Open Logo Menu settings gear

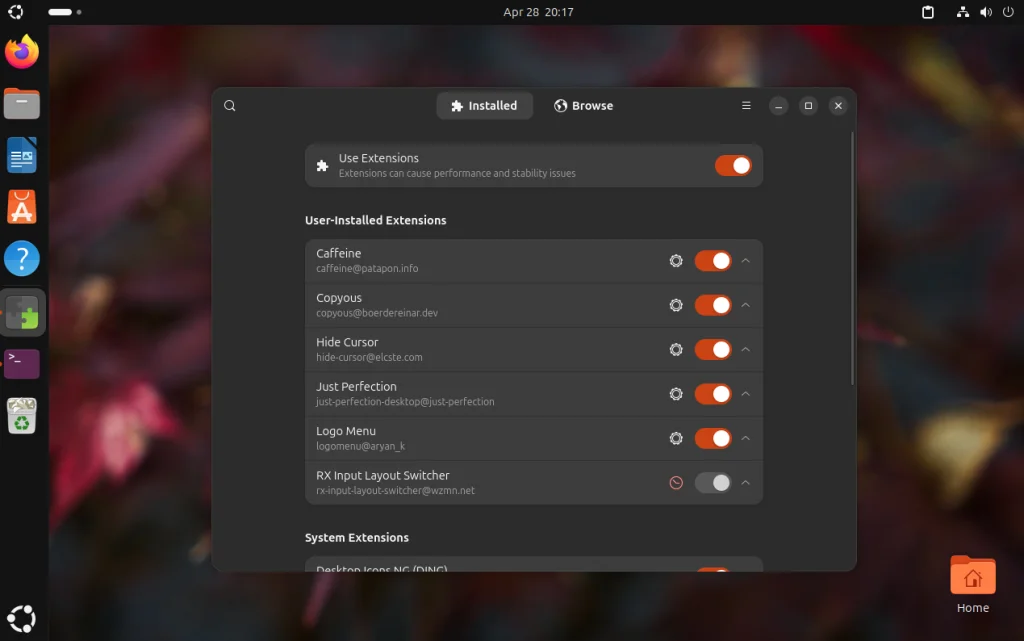point(676,439)
